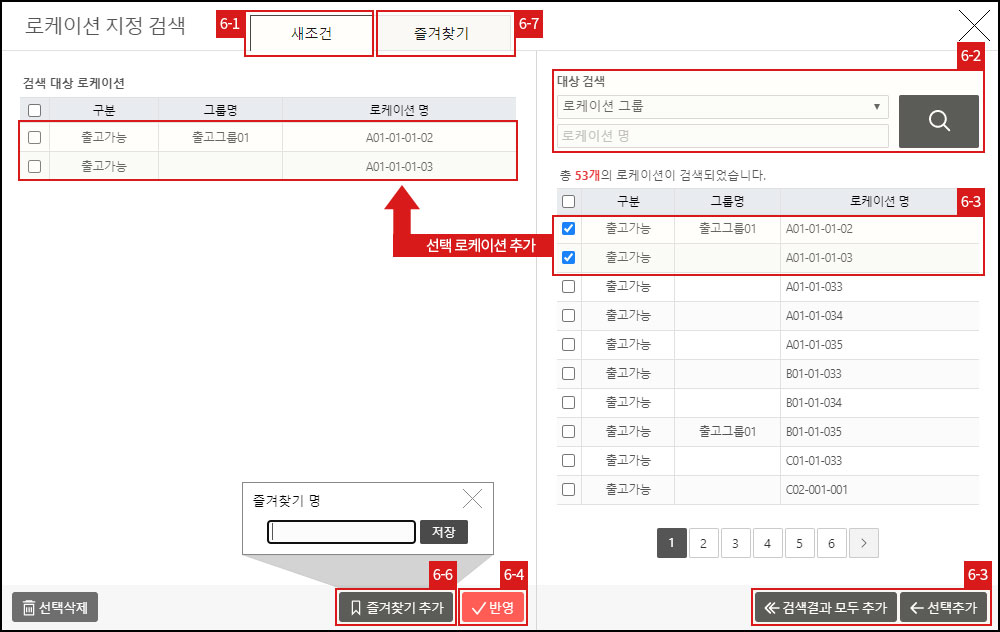
Task: Click the 저장 button in the popup
Action: point(443,532)
